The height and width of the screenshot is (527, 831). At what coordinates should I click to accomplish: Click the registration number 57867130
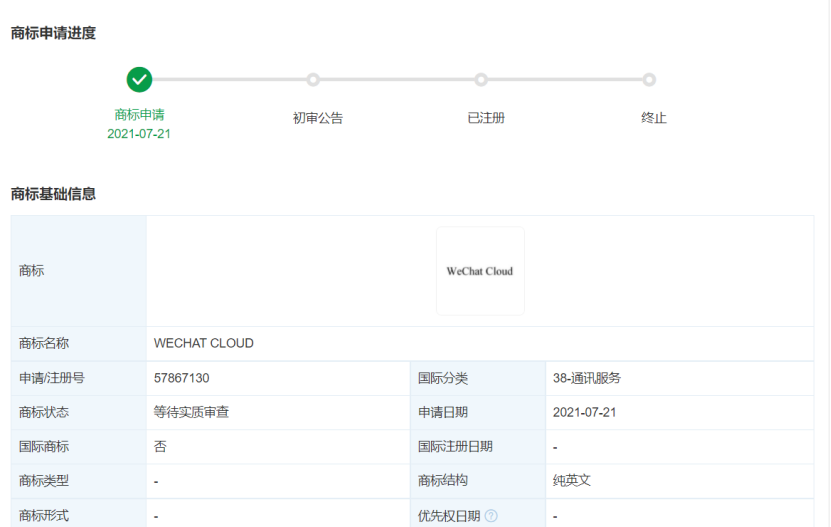click(x=181, y=378)
